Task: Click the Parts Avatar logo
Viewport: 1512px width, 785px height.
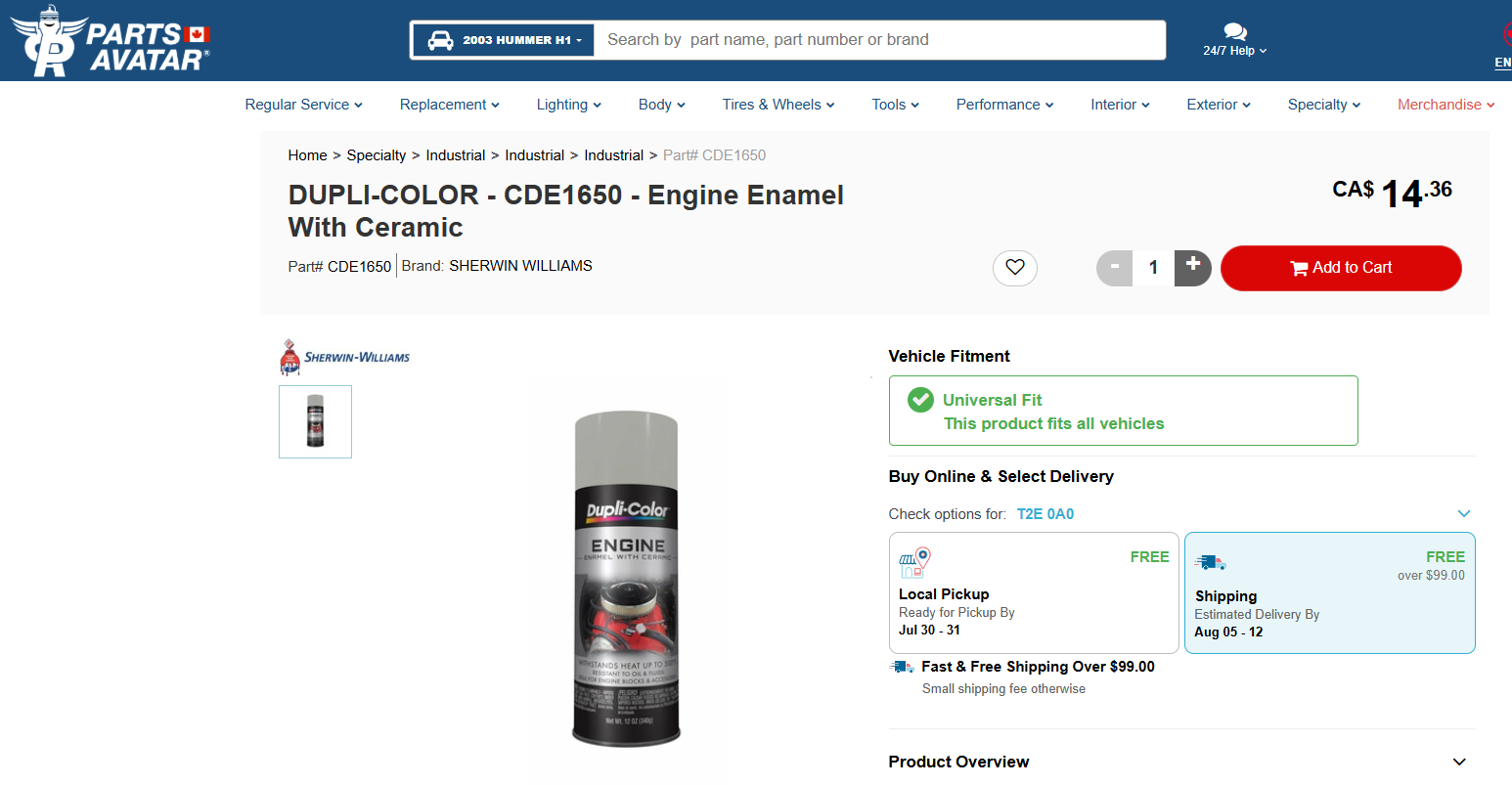Action: click(111, 41)
